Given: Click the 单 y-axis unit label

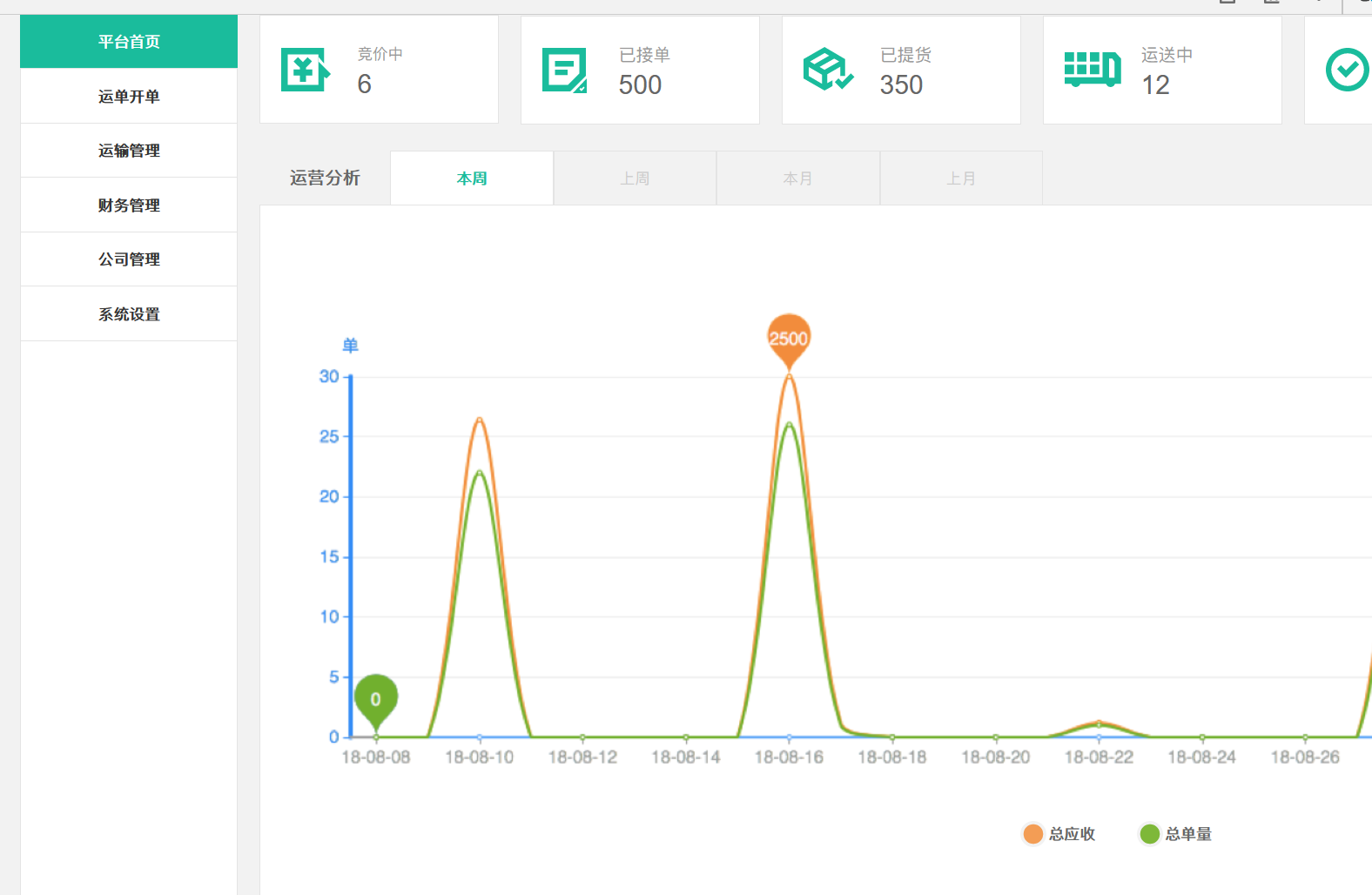Looking at the screenshot, I should [x=351, y=346].
